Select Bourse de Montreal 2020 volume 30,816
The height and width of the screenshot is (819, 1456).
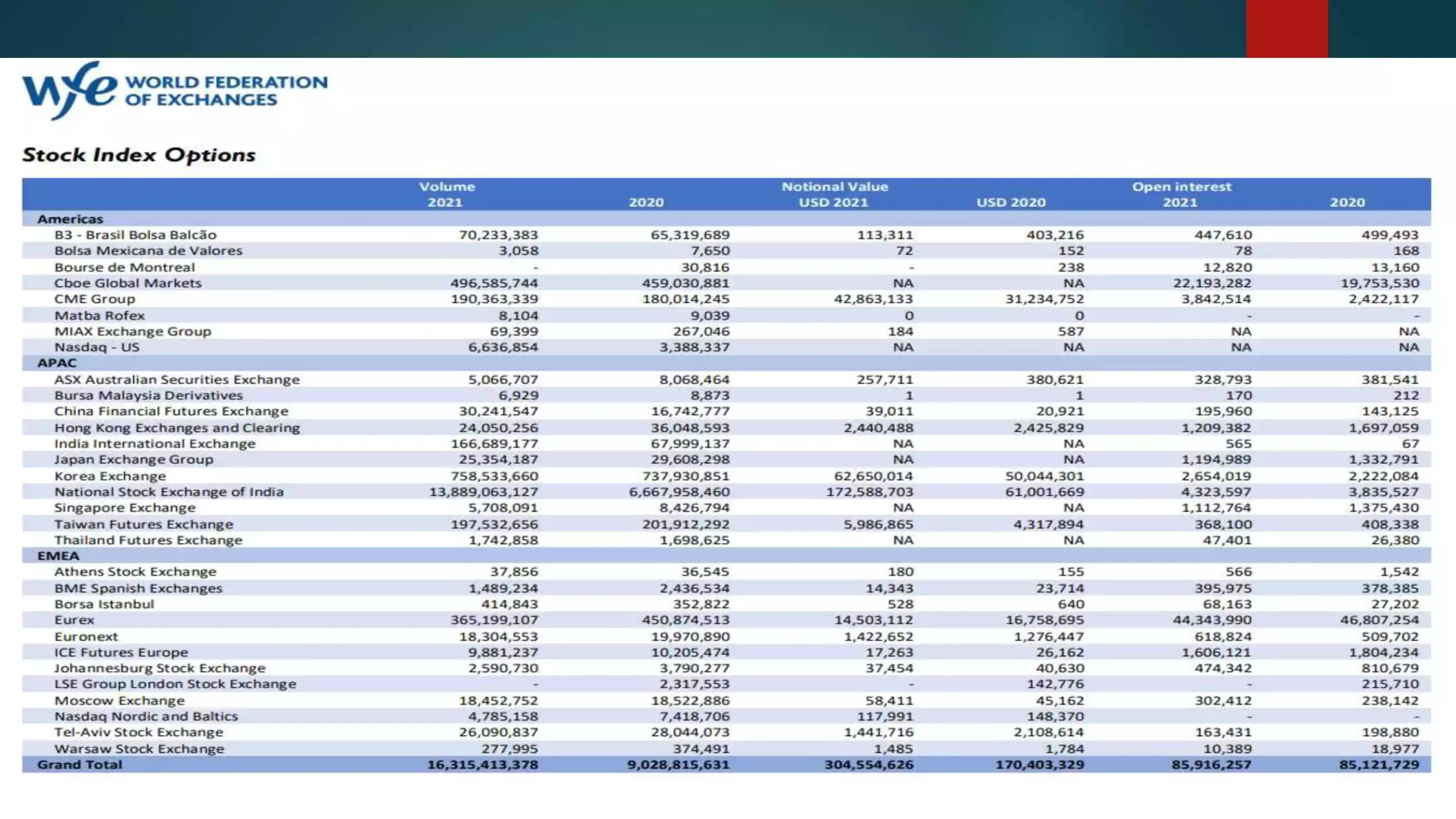coord(705,267)
